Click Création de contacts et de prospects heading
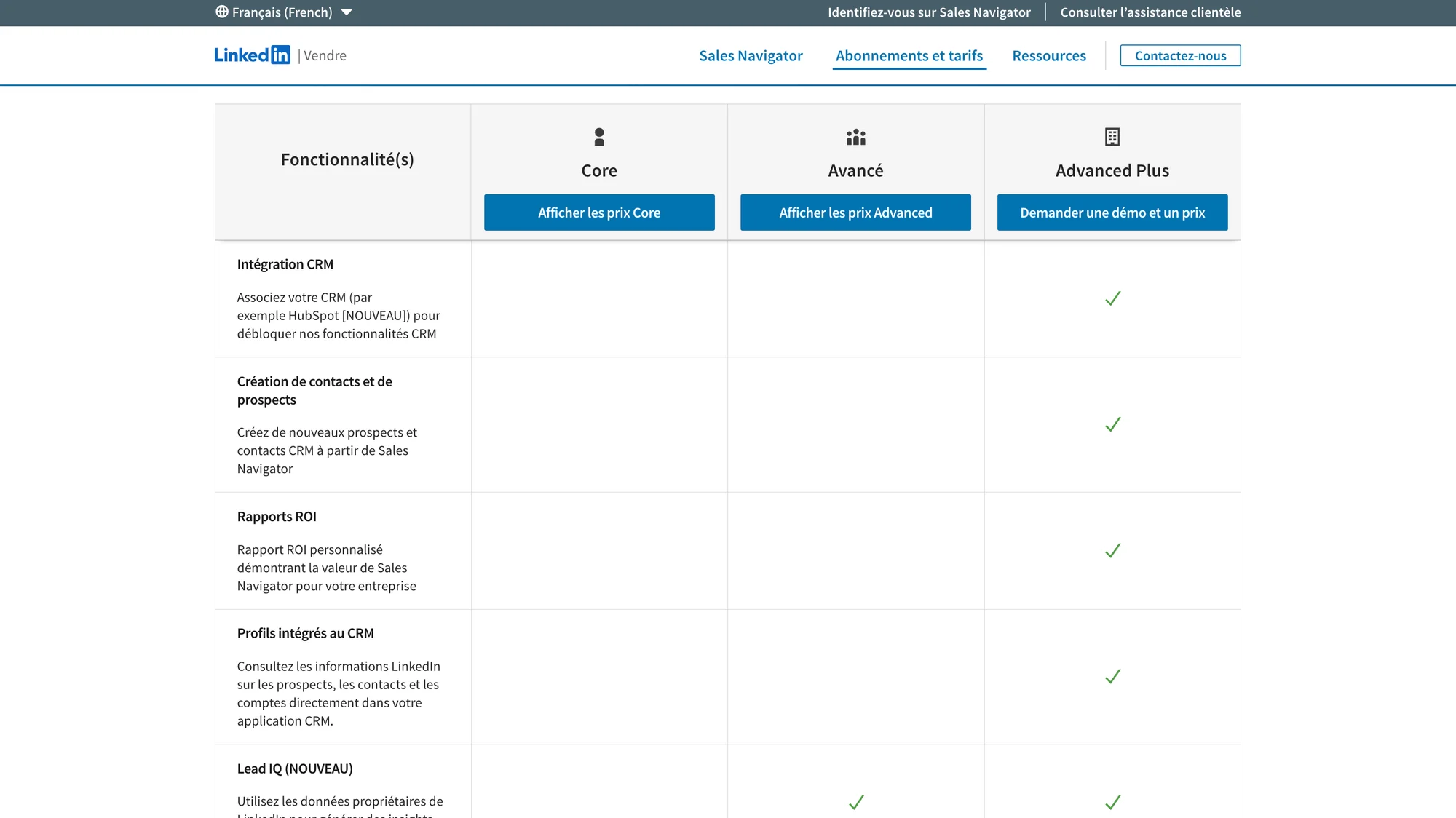1456x818 pixels. (314, 391)
